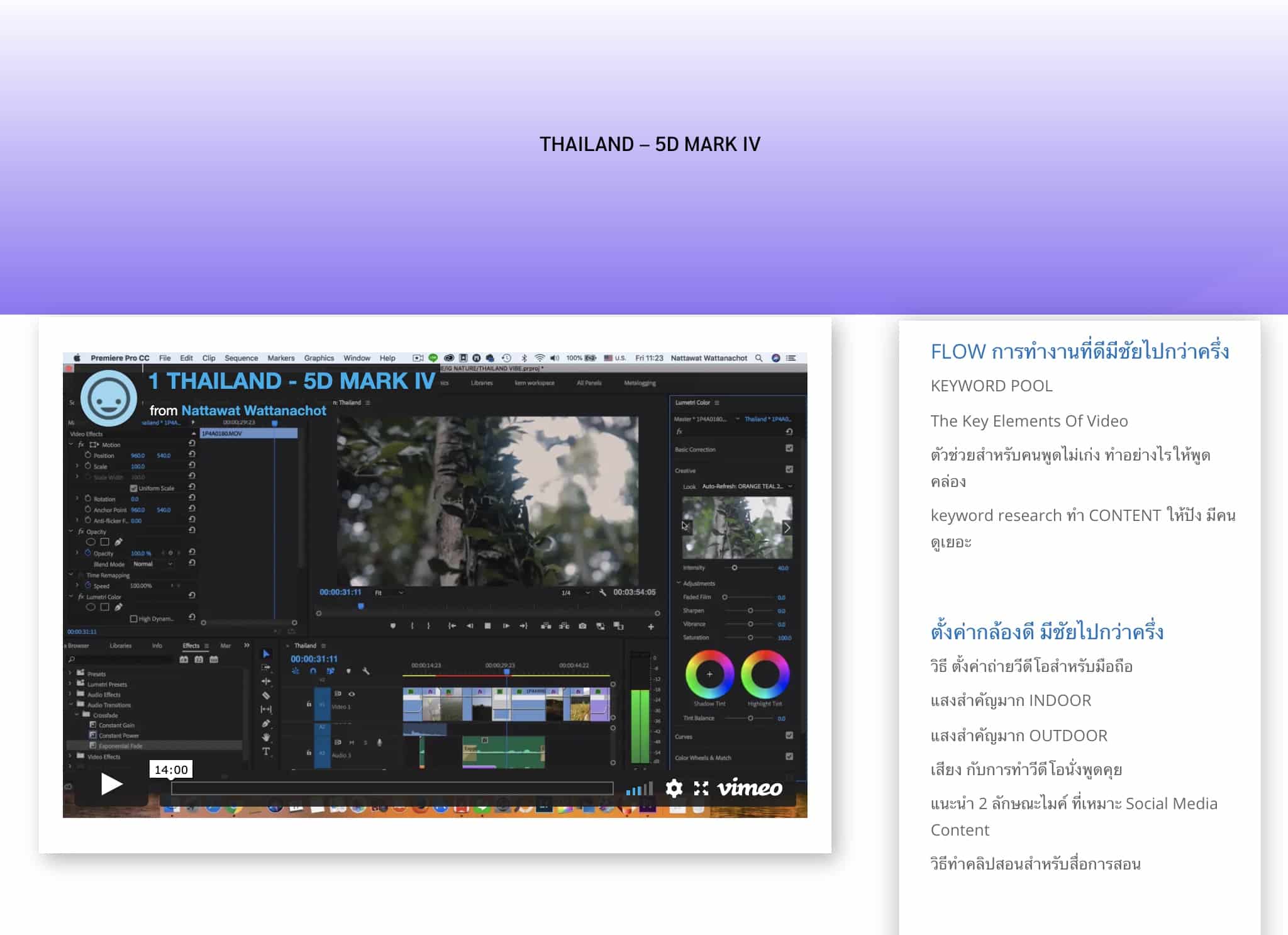Click the Add Marker icon in Program Monitor
This screenshot has height=935, width=1288.
tap(393, 626)
